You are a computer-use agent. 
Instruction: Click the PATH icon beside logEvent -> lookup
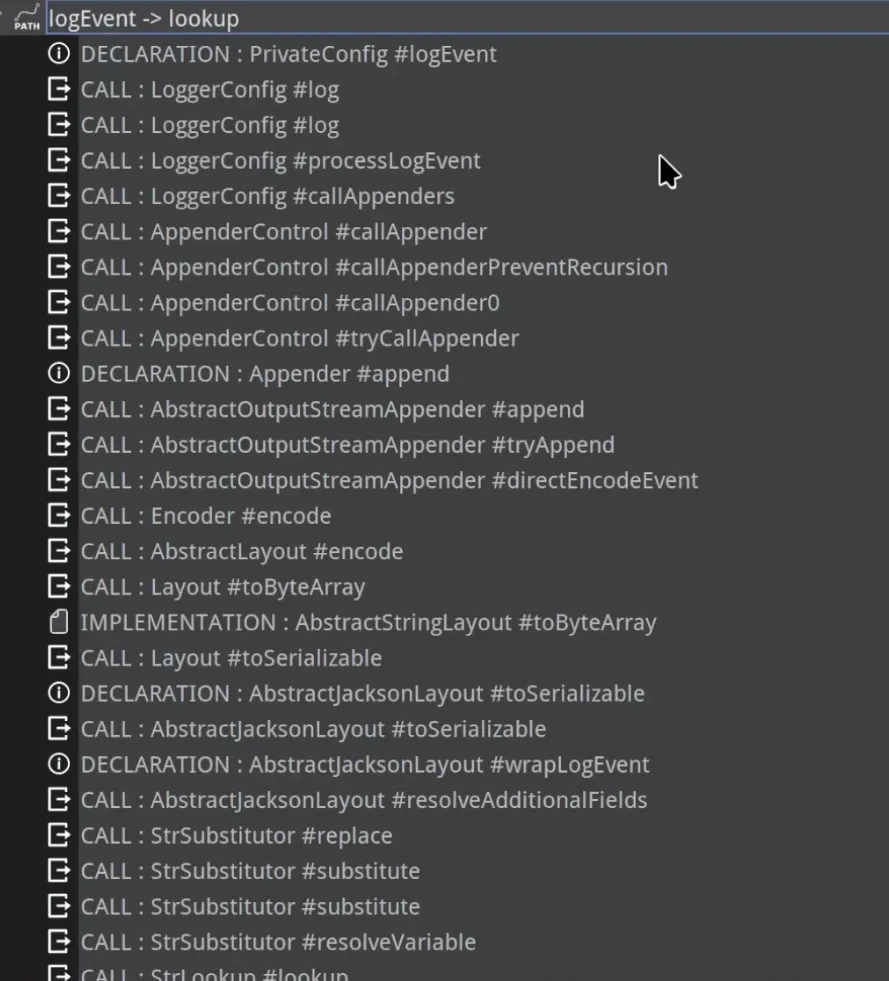pyautogui.click(x=27, y=18)
